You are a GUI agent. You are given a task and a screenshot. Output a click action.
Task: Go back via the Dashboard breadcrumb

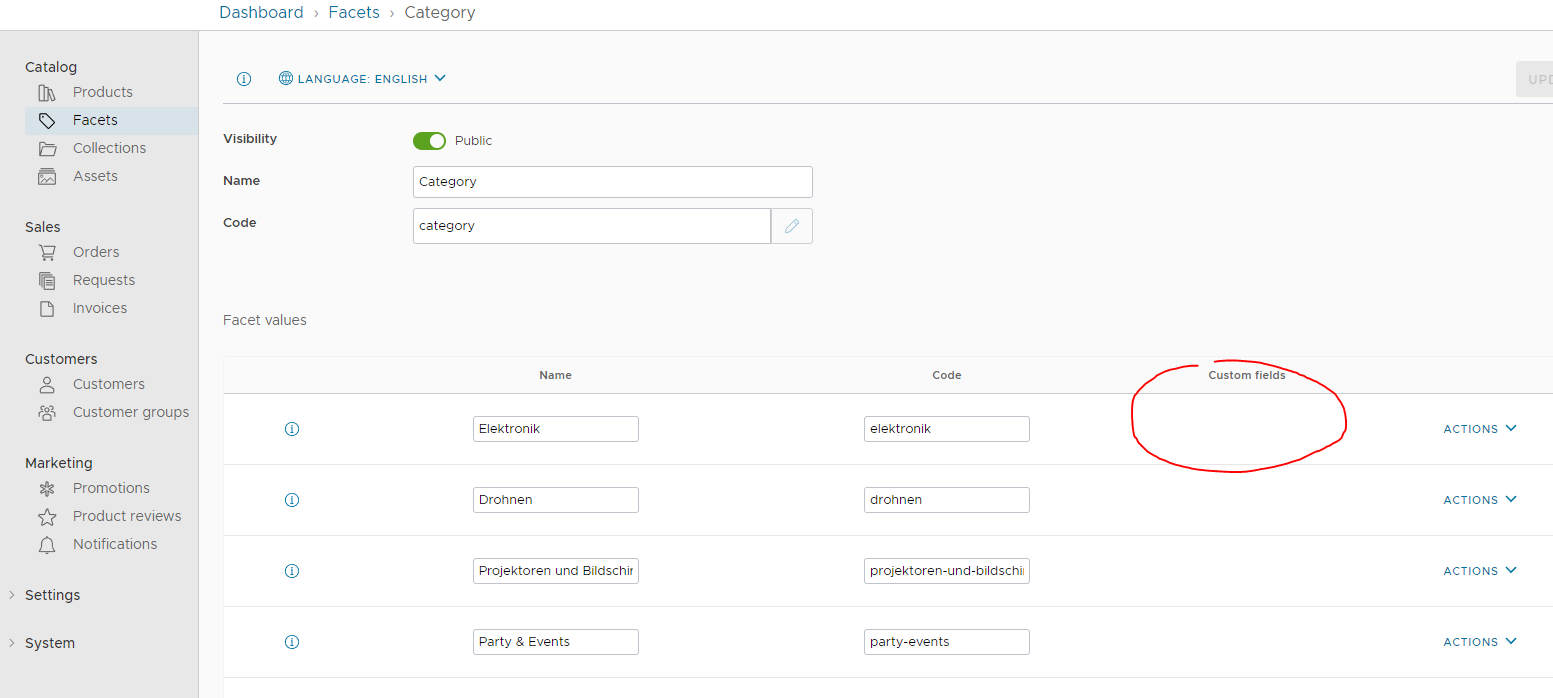[x=261, y=12]
